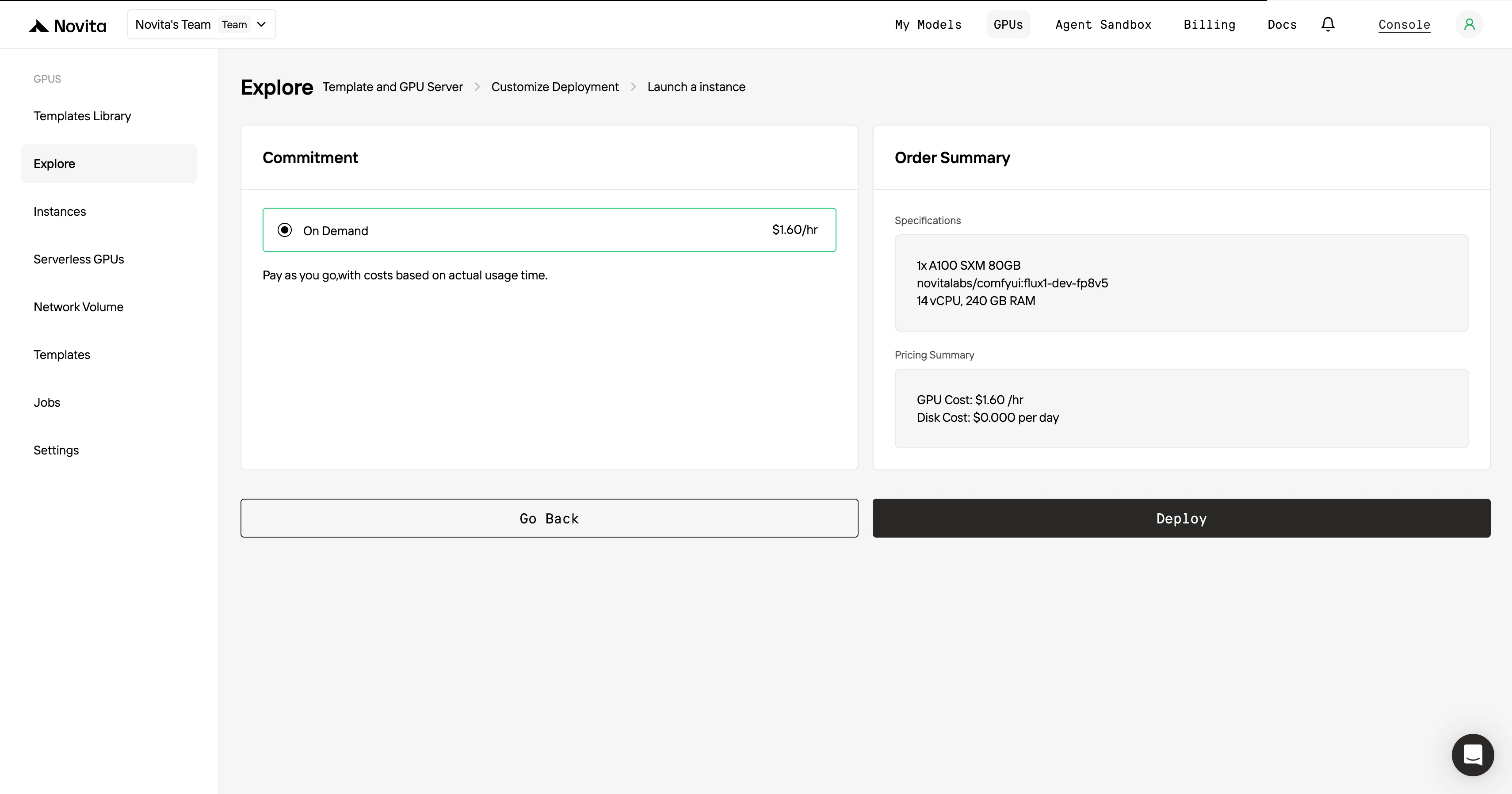Click the Pricing Summary label
This screenshot has height=794, width=1512.
[934, 355]
